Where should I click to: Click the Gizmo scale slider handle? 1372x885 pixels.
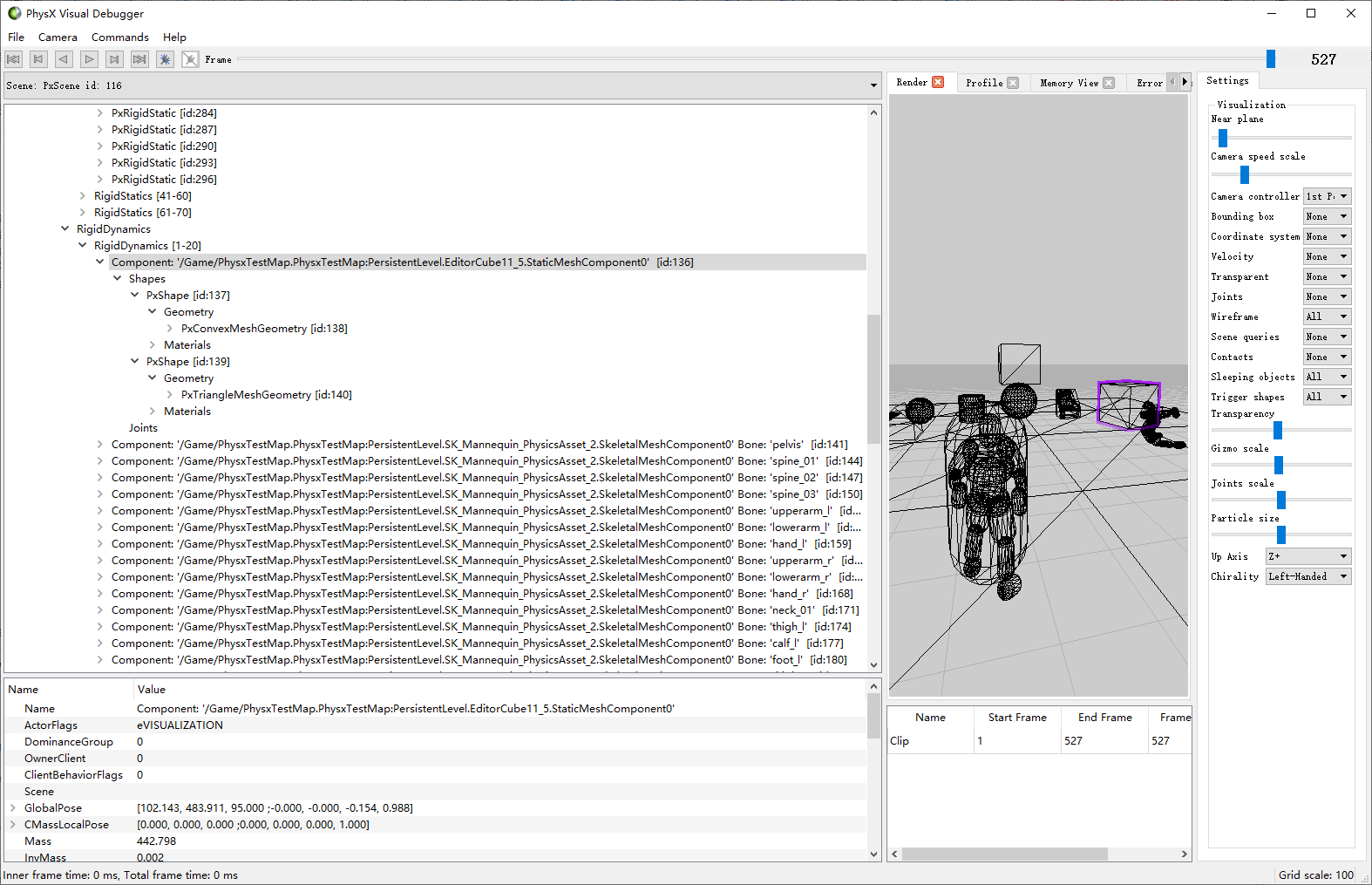pyautogui.click(x=1279, y=465)
